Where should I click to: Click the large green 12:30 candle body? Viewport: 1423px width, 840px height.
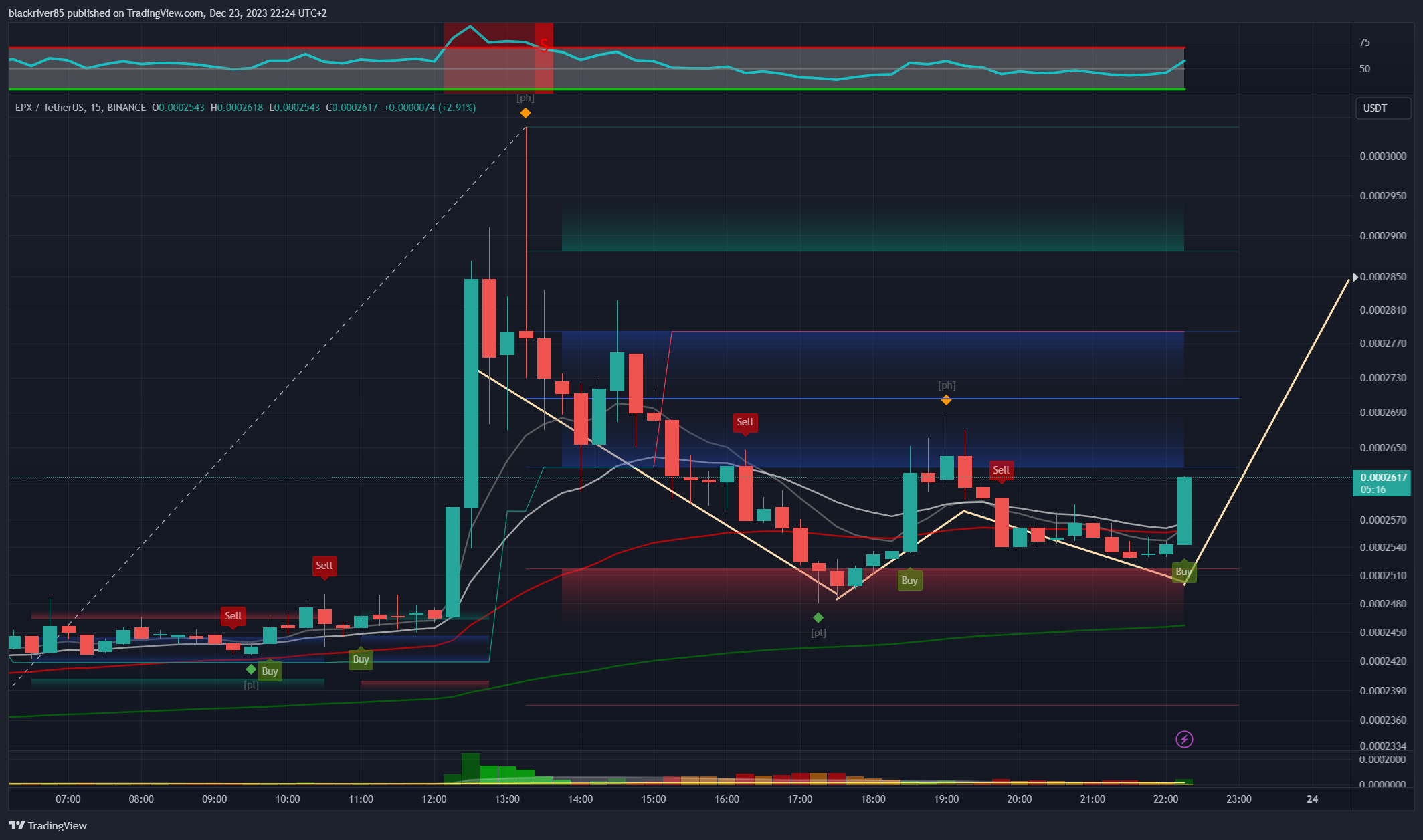pyautogui.click(x=471, y=393)
